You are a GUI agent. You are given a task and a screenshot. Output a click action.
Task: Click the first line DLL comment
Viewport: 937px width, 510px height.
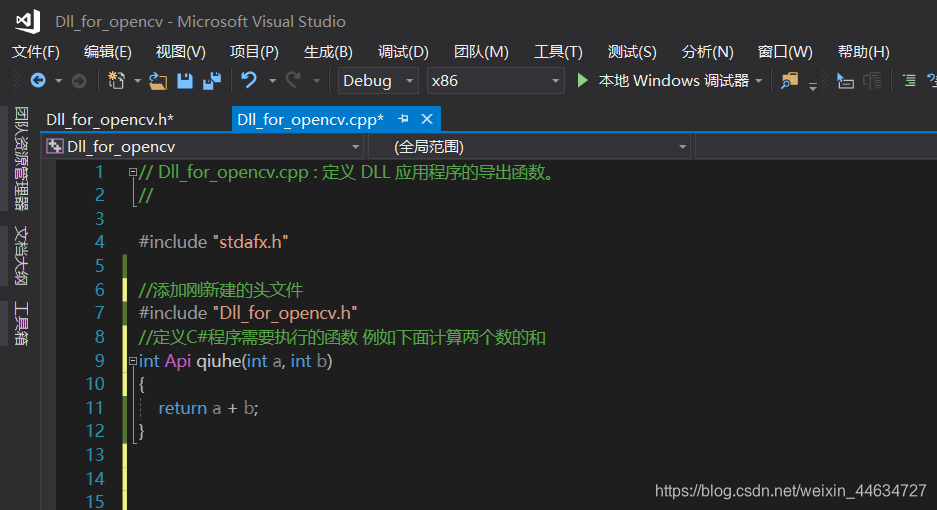(347, 172)
